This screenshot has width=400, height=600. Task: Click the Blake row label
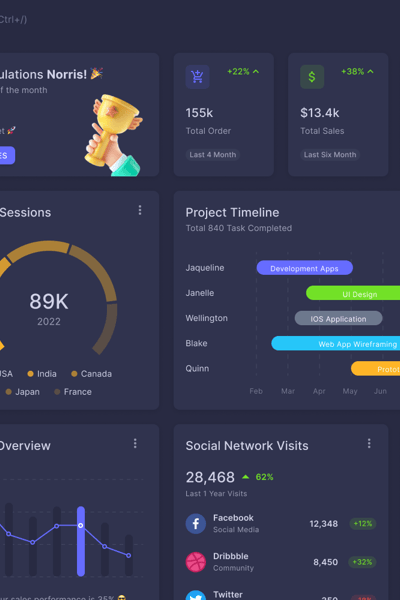pos(196,343)
